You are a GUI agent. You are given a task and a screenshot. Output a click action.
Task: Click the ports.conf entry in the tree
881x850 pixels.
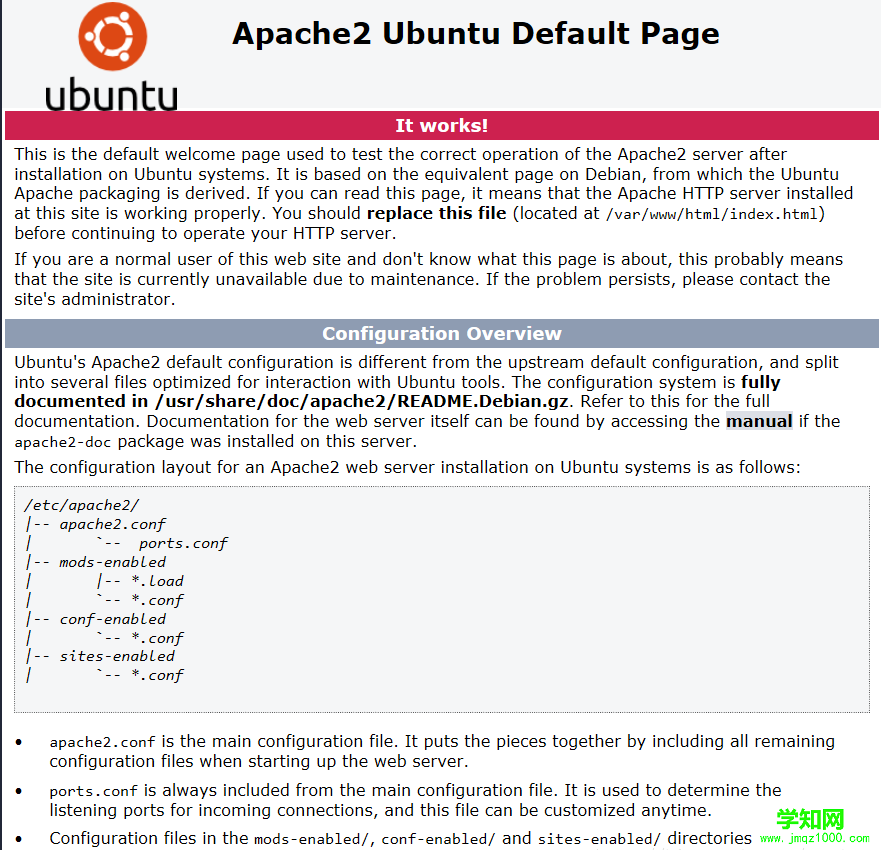point(183,543)
